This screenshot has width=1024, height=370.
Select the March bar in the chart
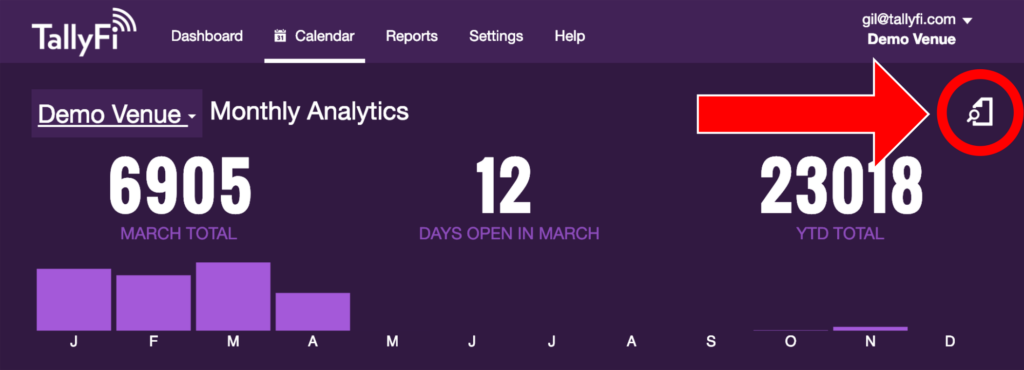click(233, 296)
